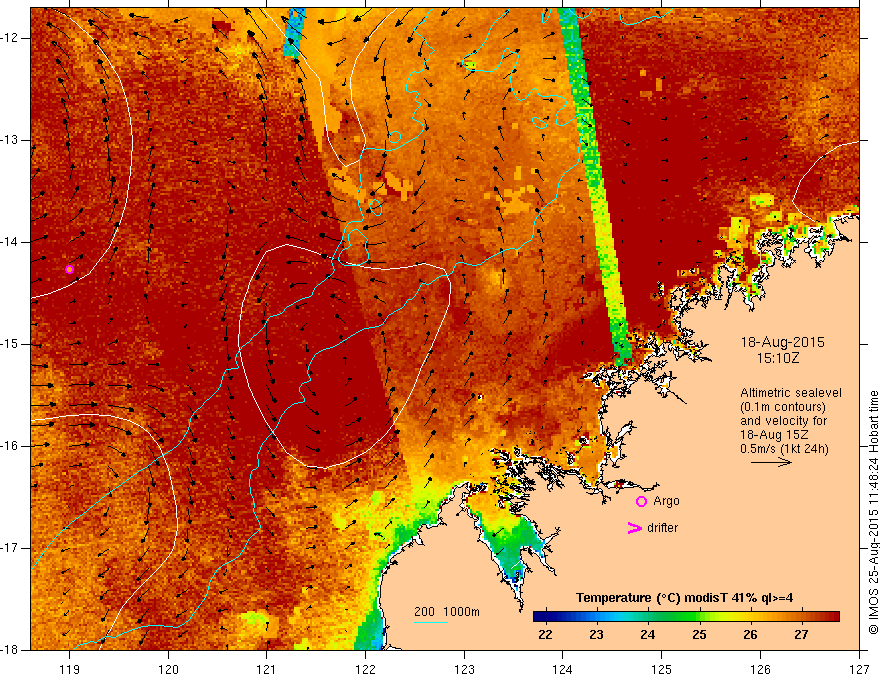Image resolution: width=880 pixels, height=680 pixels.
Task: Click the latitude label -13
Action: [11, 140]
